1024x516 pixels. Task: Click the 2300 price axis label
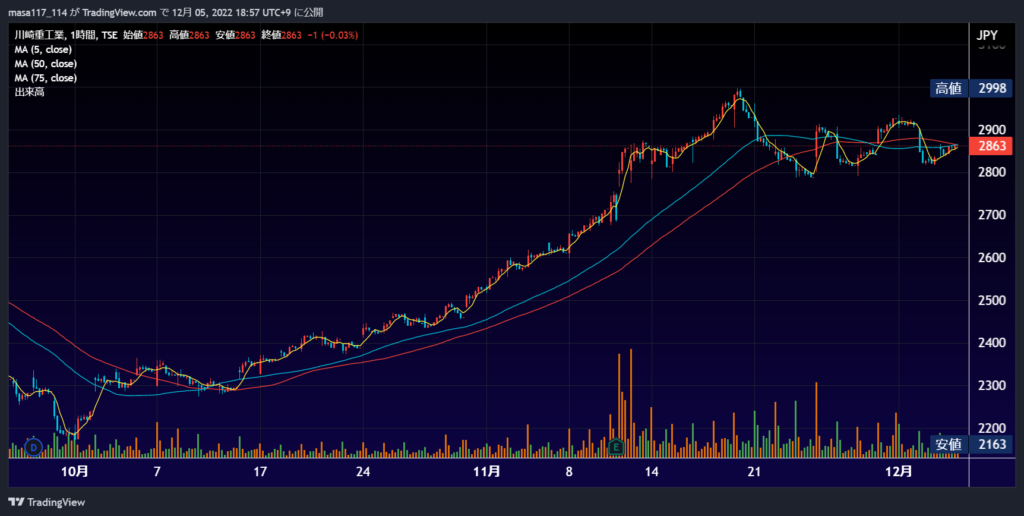click(x=991, y=386)
